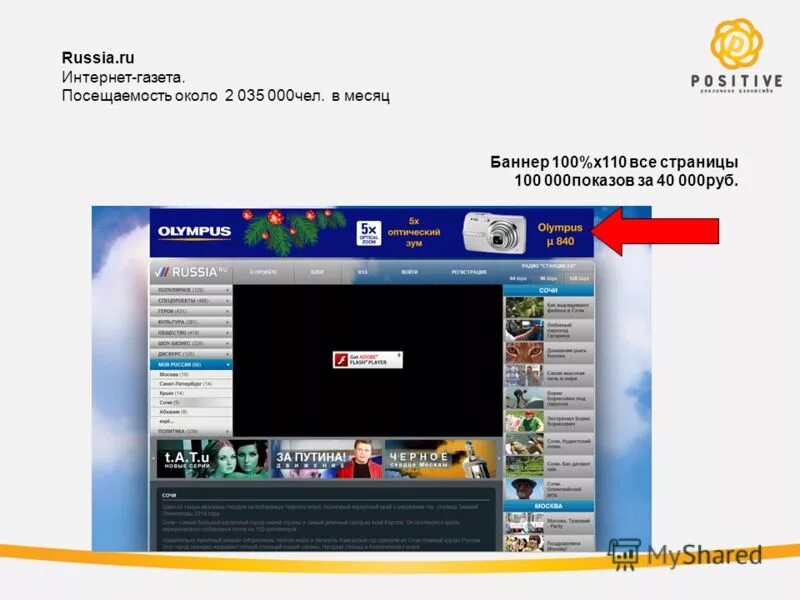800x600 pixels.
Task: Collapse the Моя Россия category
Action: click(x=191, y=365)
